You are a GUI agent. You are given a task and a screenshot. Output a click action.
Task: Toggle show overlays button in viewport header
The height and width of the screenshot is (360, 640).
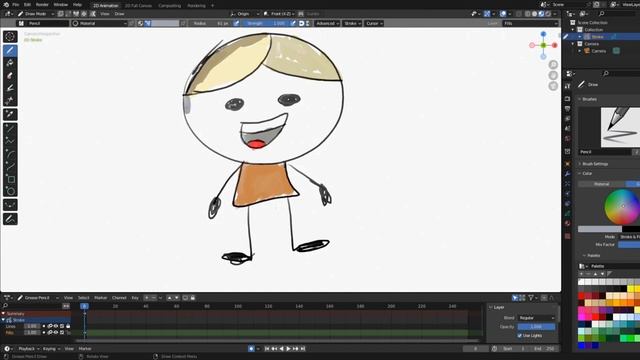click(x=503, y=13)
